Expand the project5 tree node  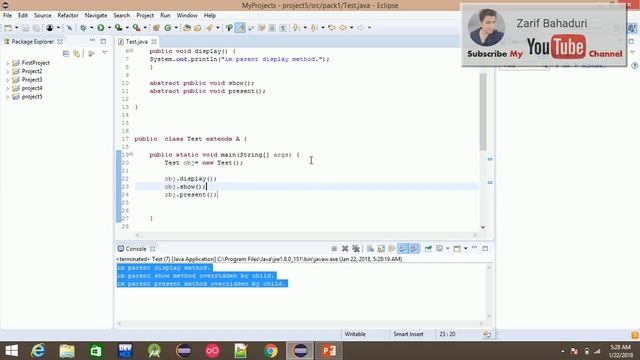(x=7, y=97)
